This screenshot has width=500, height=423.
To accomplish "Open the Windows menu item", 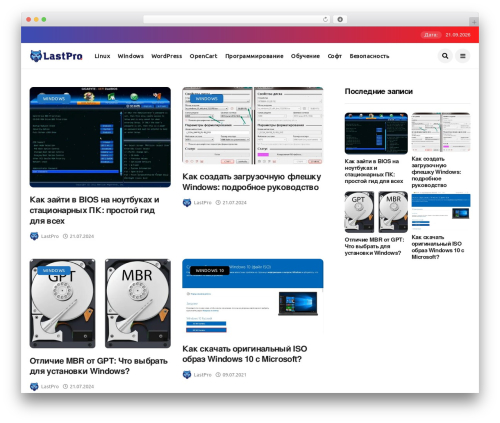I will (131, 56).
